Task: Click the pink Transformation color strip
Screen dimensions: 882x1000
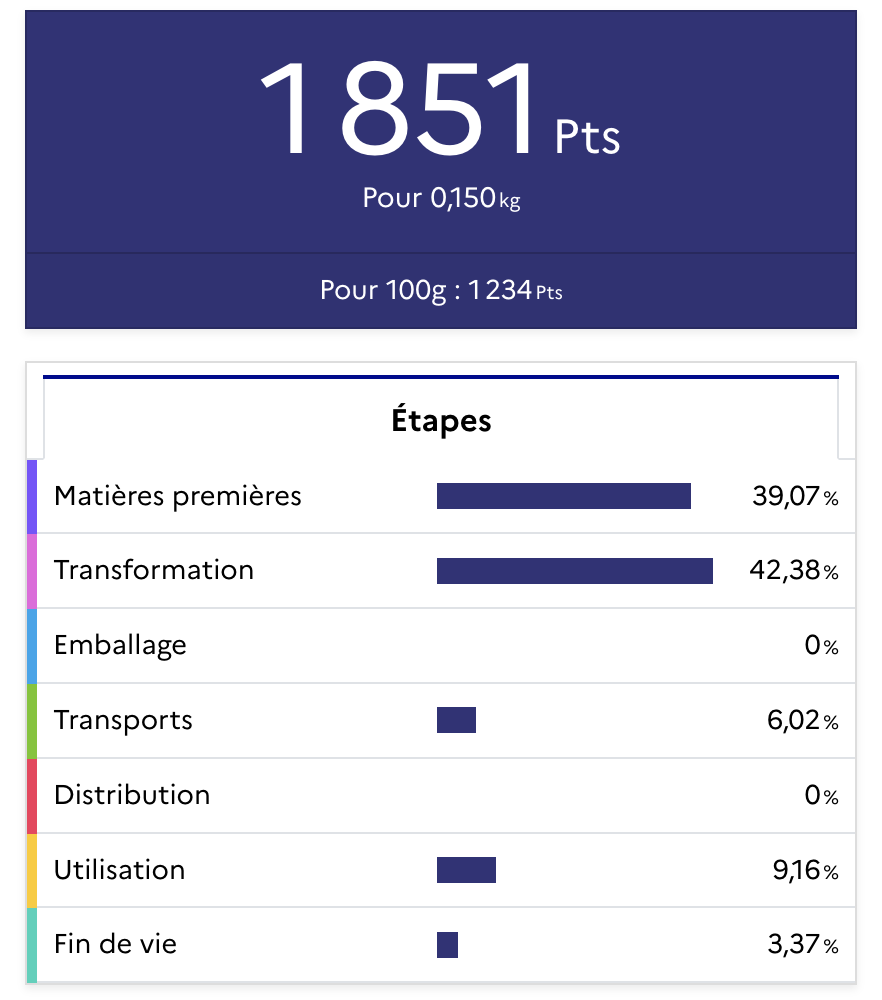Action: (32, 571)
